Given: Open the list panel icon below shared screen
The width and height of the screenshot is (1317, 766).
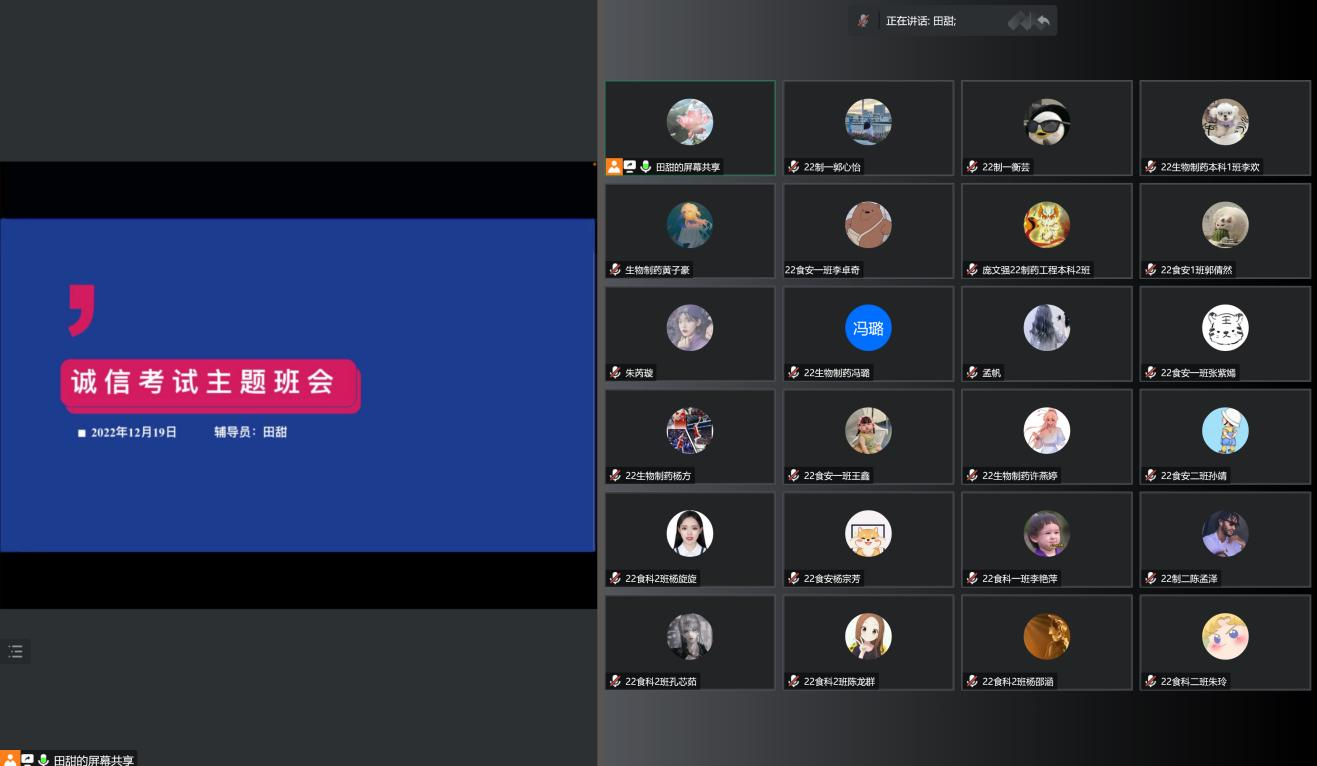Looking at the screenshot, I should [x=15, y=651].
